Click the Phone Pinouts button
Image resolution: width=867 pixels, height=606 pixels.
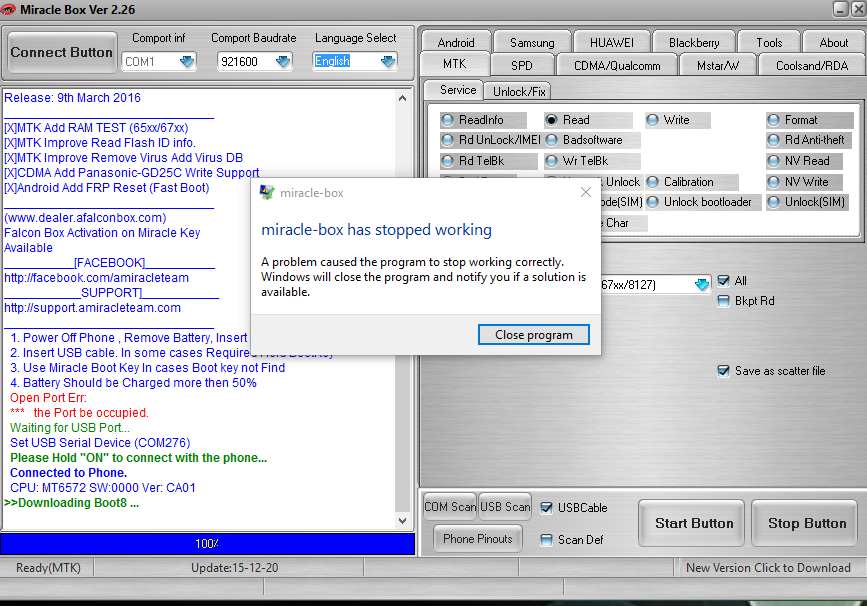click(478, 539)
